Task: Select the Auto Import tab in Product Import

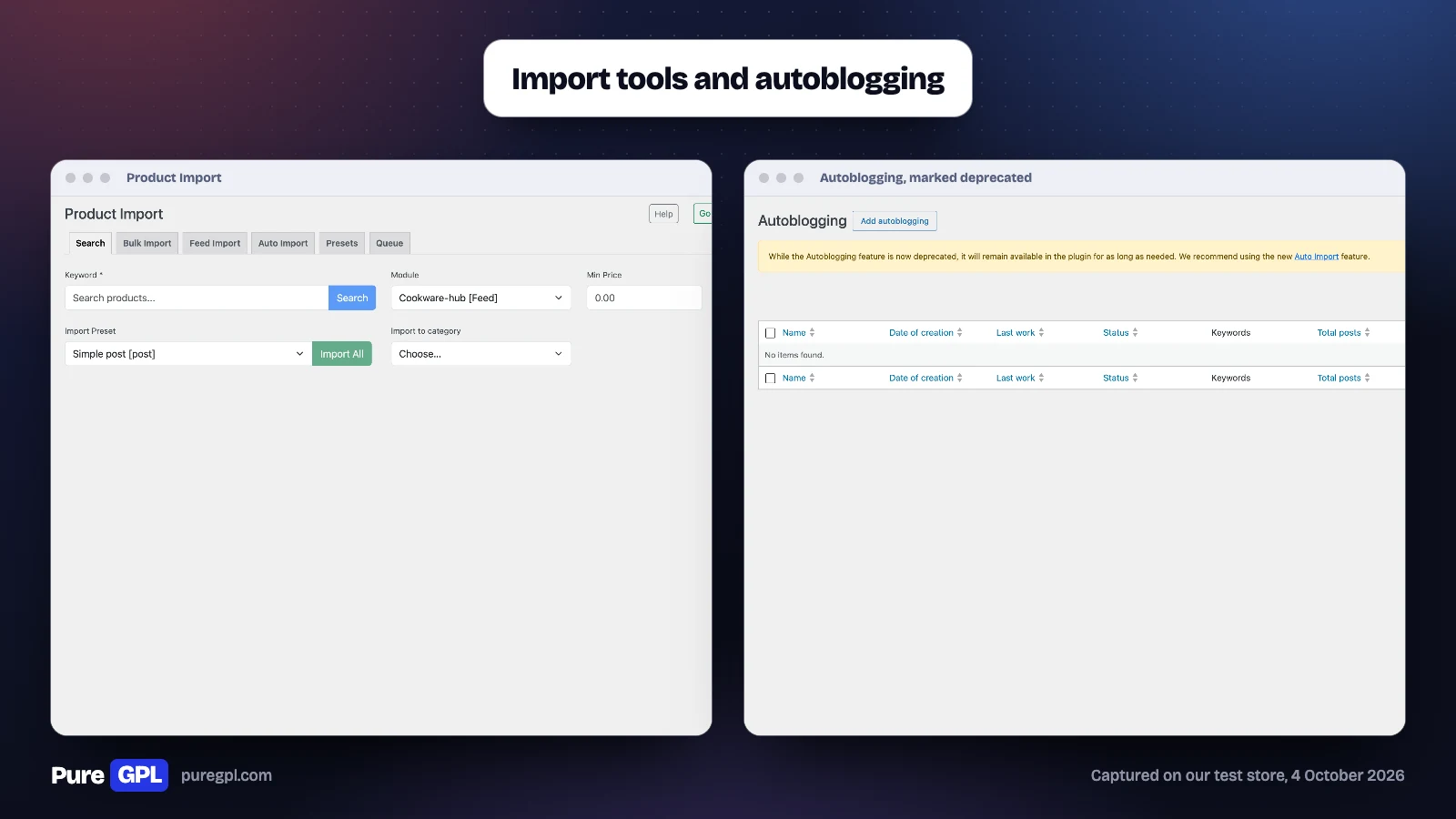Action: pos(283,243)
